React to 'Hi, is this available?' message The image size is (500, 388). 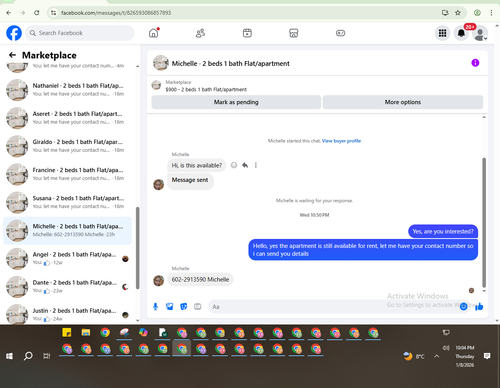click(234, 165)
